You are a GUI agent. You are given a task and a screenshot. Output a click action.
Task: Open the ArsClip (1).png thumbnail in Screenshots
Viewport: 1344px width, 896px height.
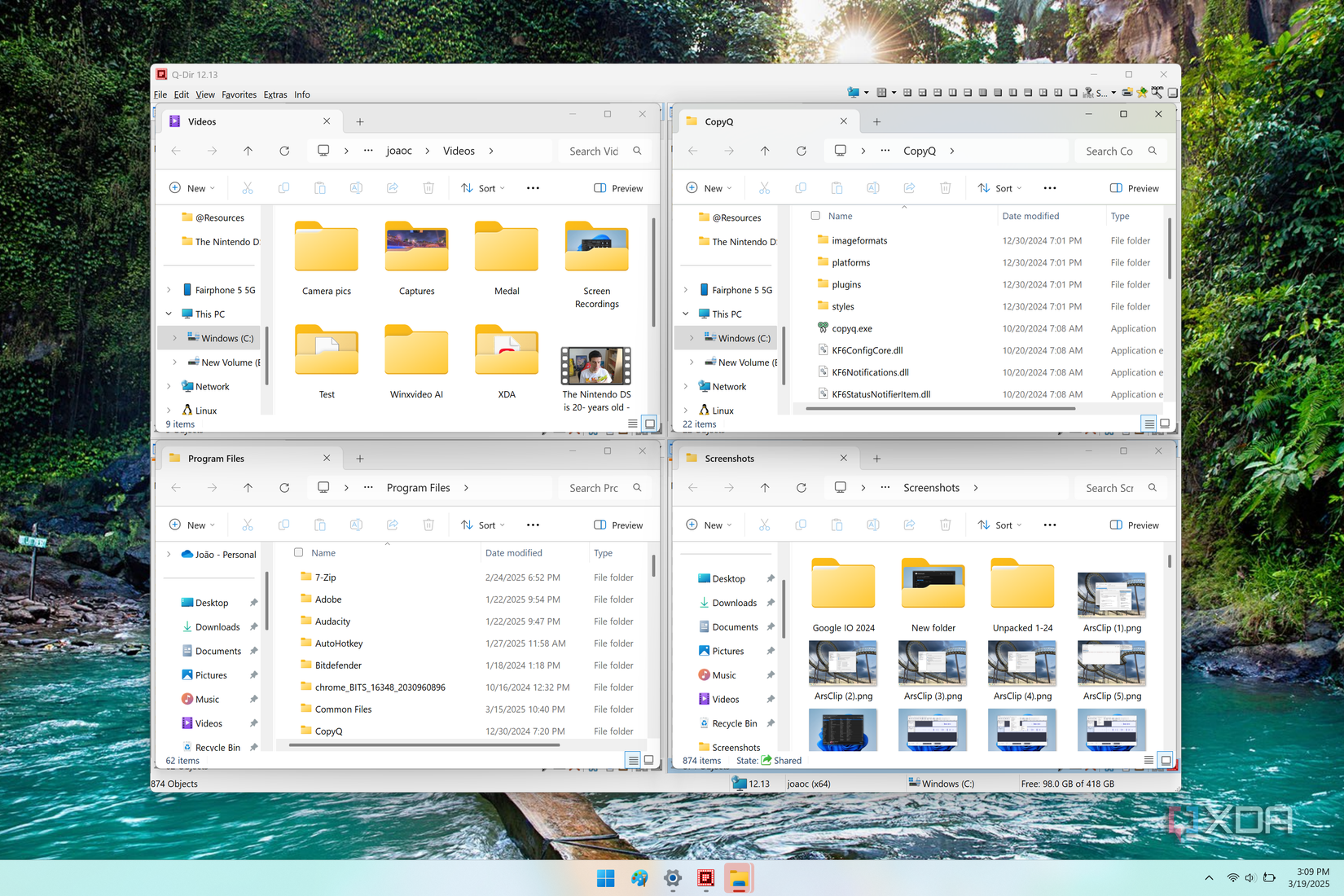click(1111, 595)
